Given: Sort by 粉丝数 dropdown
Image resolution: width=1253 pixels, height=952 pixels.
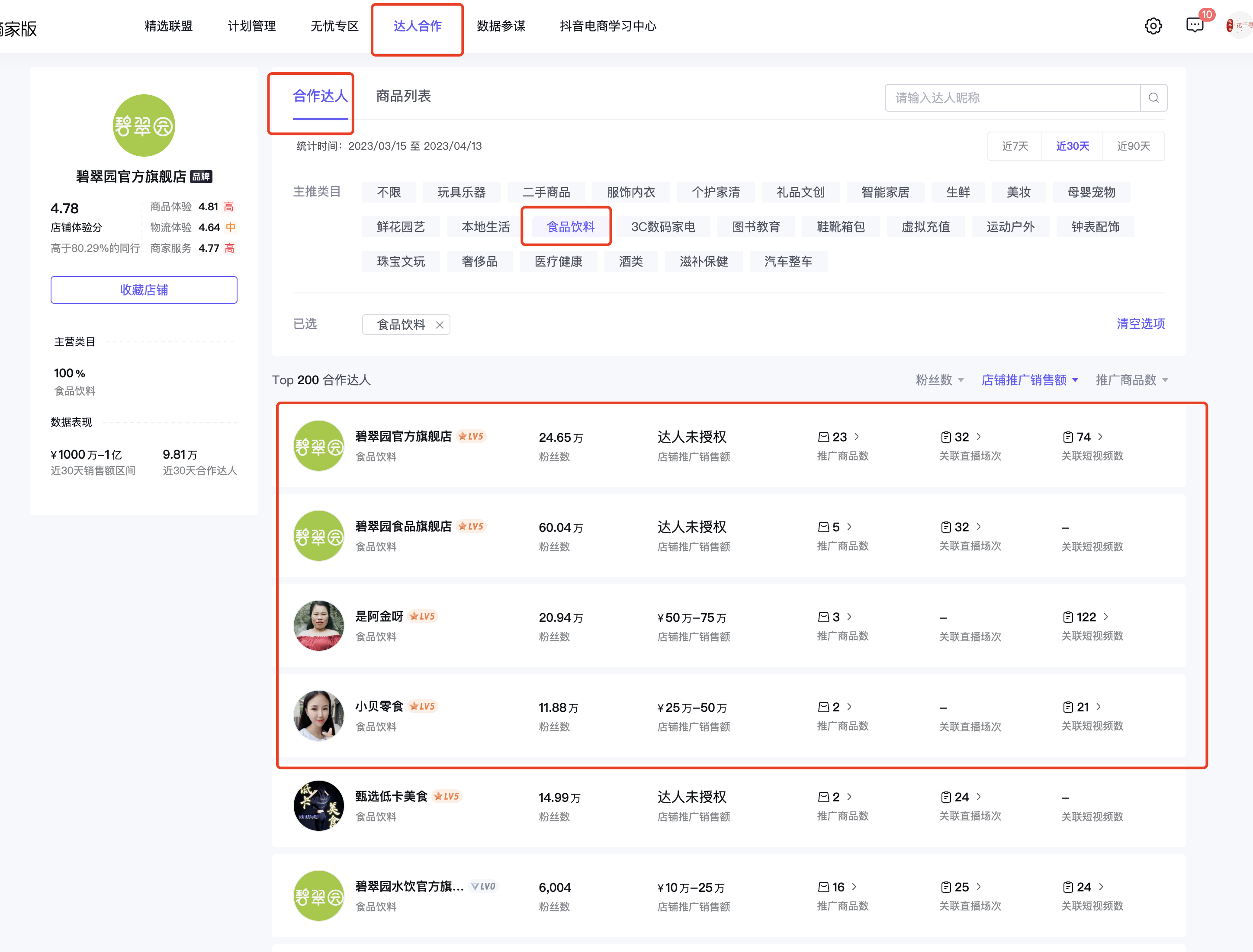Looking at the screenshot, I should (940, 380).
